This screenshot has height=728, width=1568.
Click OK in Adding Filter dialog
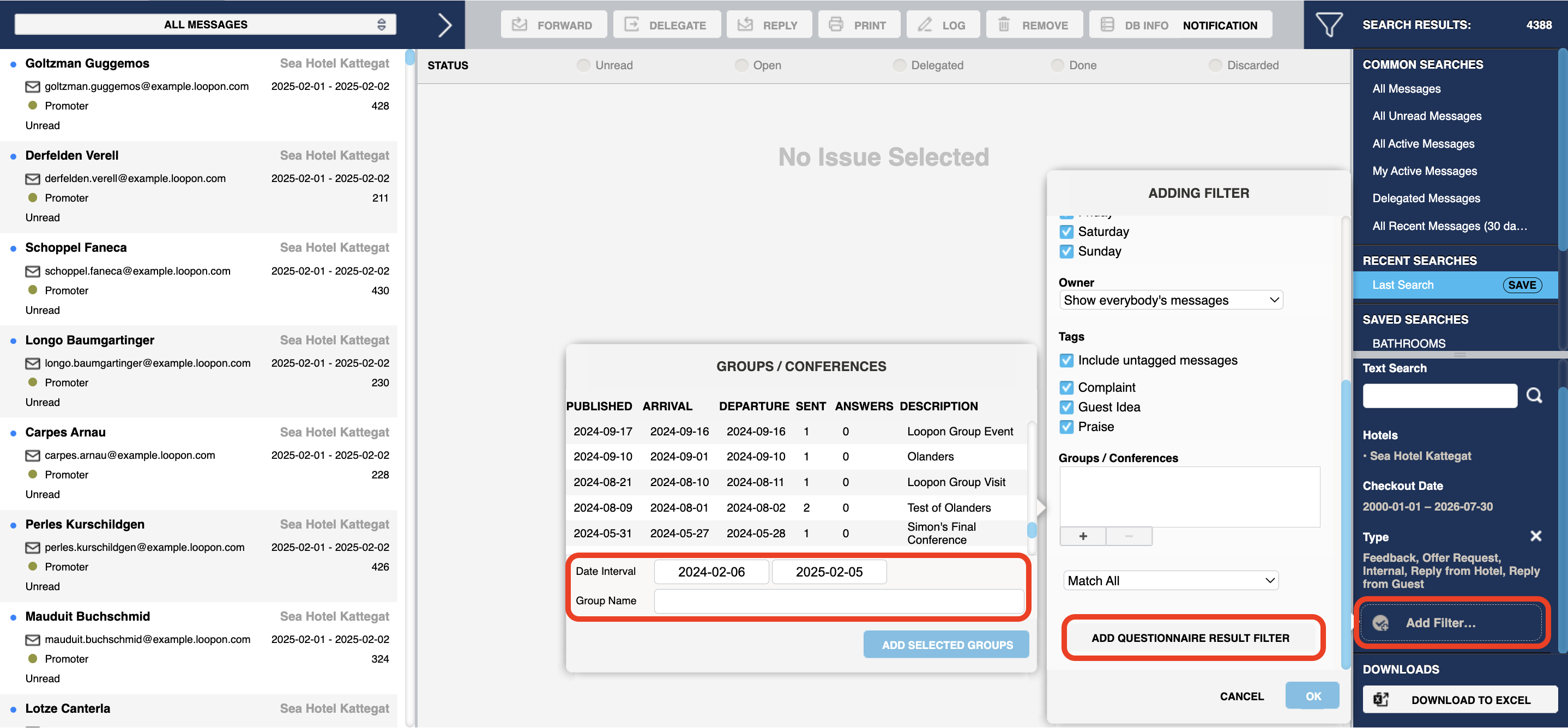tap(1312, 696)
